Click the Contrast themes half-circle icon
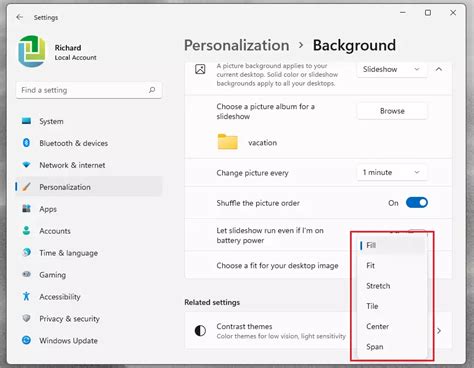 (200, 331)
